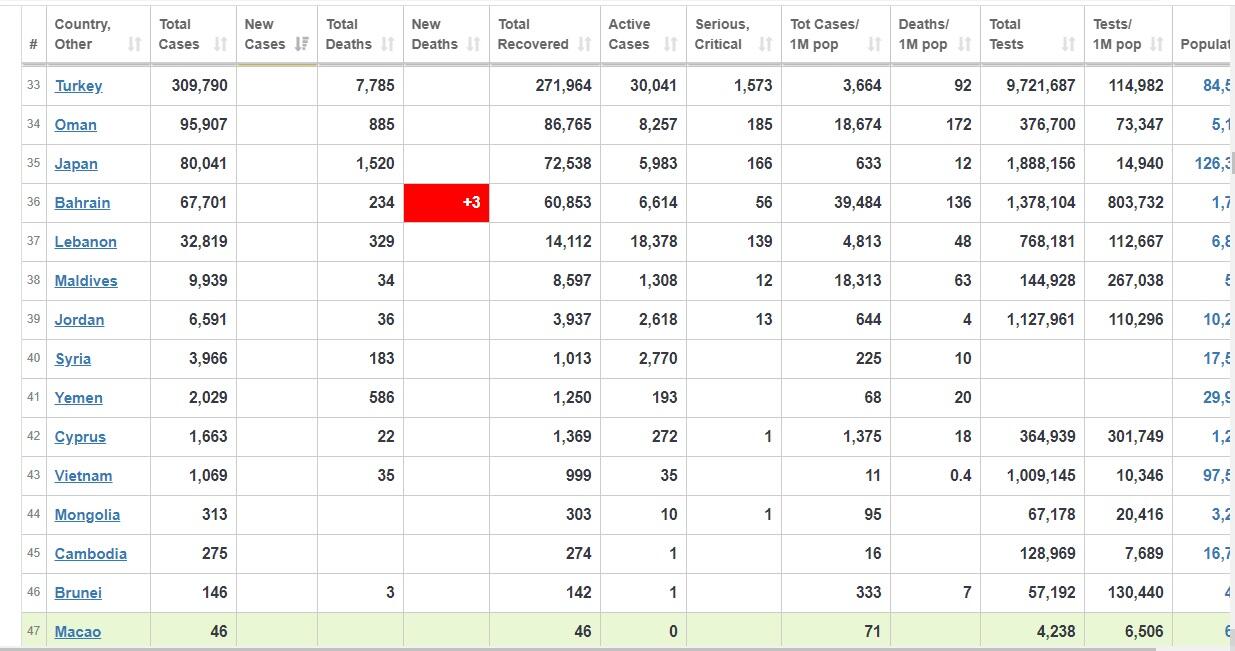
Task: Click sort arrows in Total Recovered column header
Action: (x=585, y=44)
